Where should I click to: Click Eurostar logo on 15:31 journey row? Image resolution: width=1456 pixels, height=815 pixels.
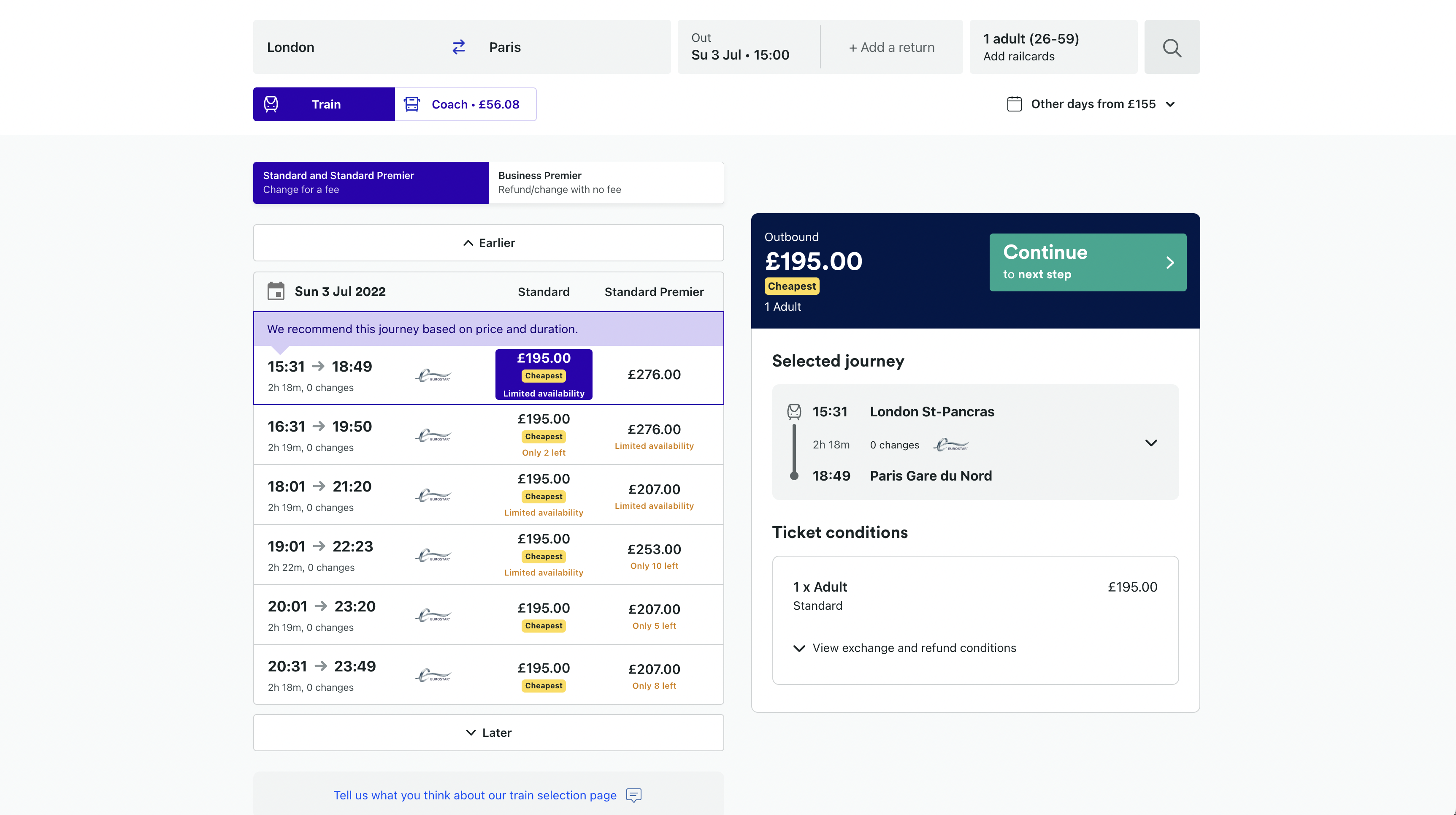[x=433, y=375]
